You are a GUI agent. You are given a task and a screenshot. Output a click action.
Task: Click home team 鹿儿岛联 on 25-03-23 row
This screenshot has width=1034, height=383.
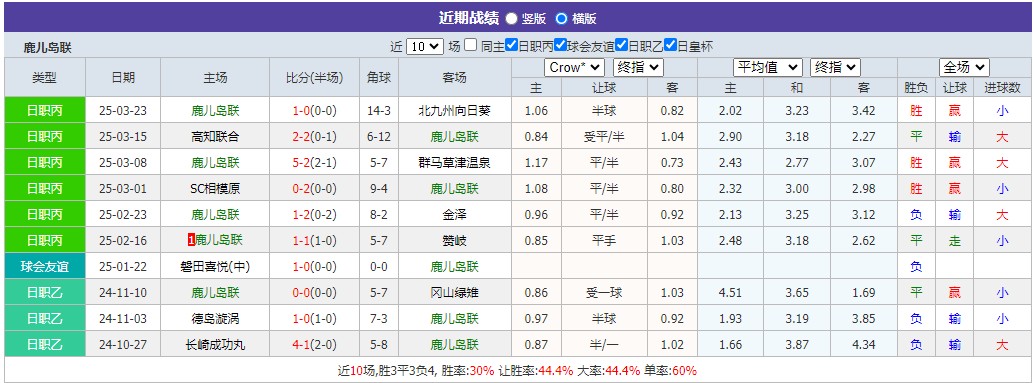click(216, 111)
